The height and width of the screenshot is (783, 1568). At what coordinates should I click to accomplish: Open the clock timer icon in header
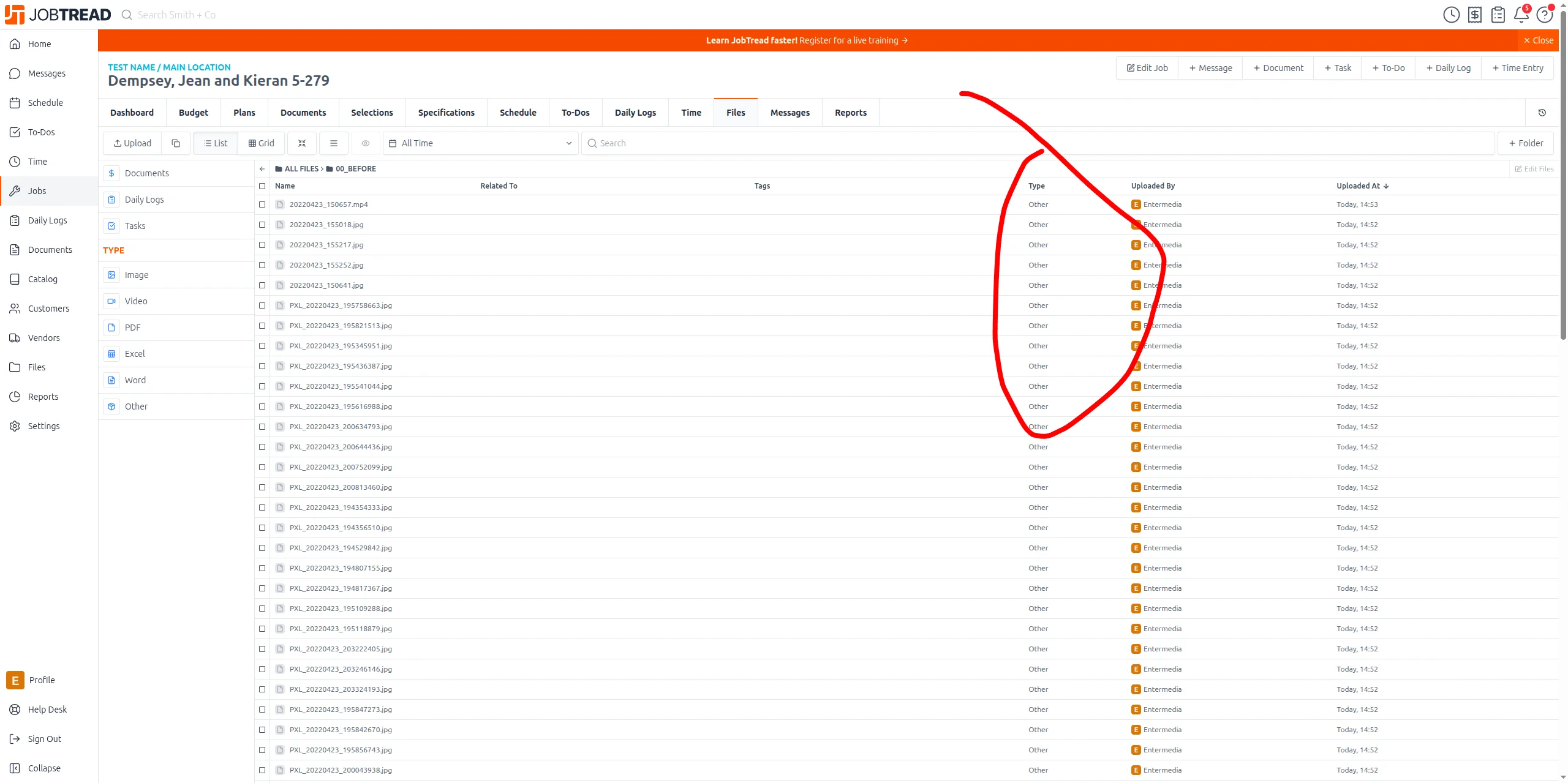point(1451,15)
